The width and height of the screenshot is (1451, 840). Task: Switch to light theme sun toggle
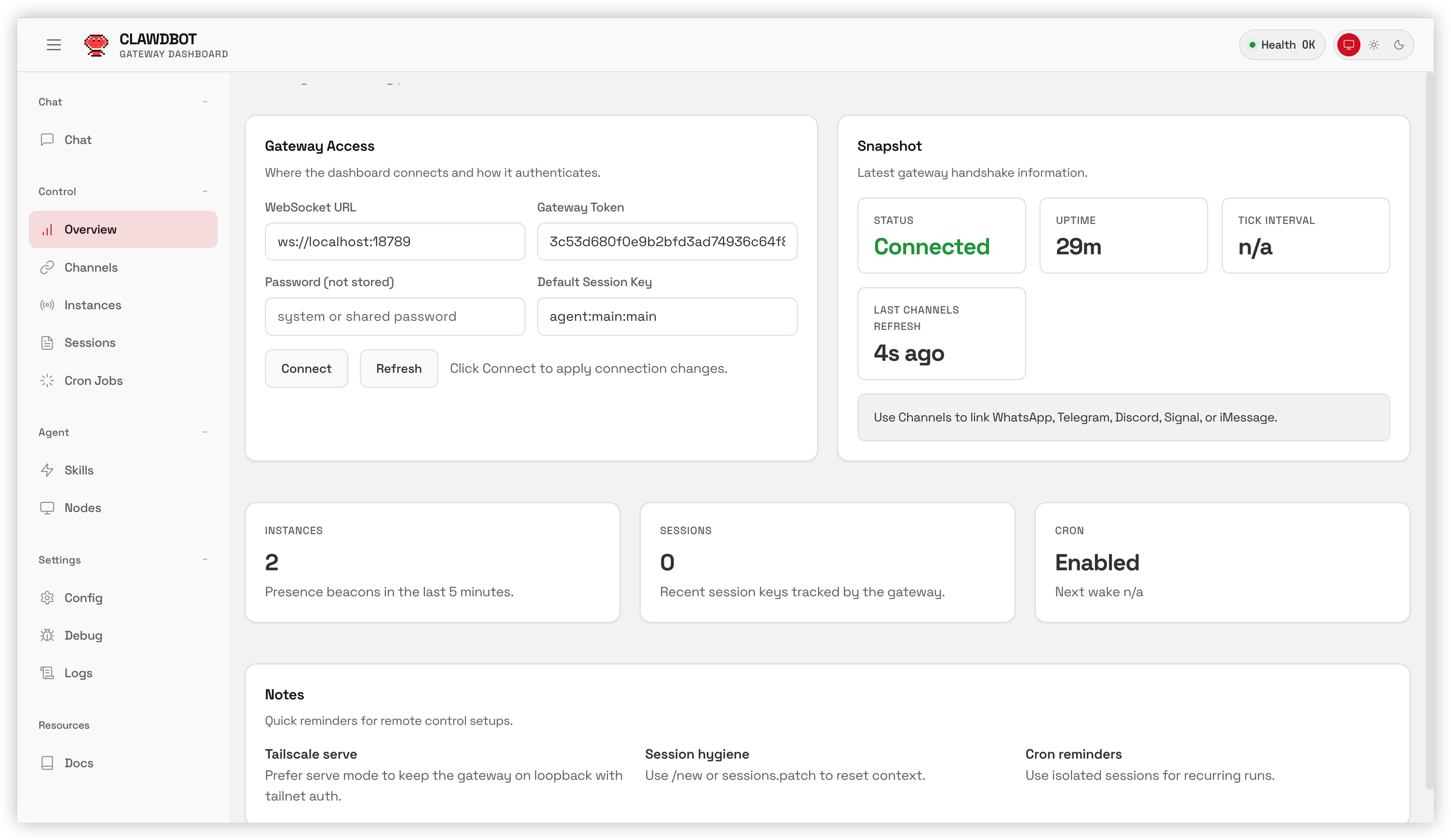click(x=1374, y=44)
